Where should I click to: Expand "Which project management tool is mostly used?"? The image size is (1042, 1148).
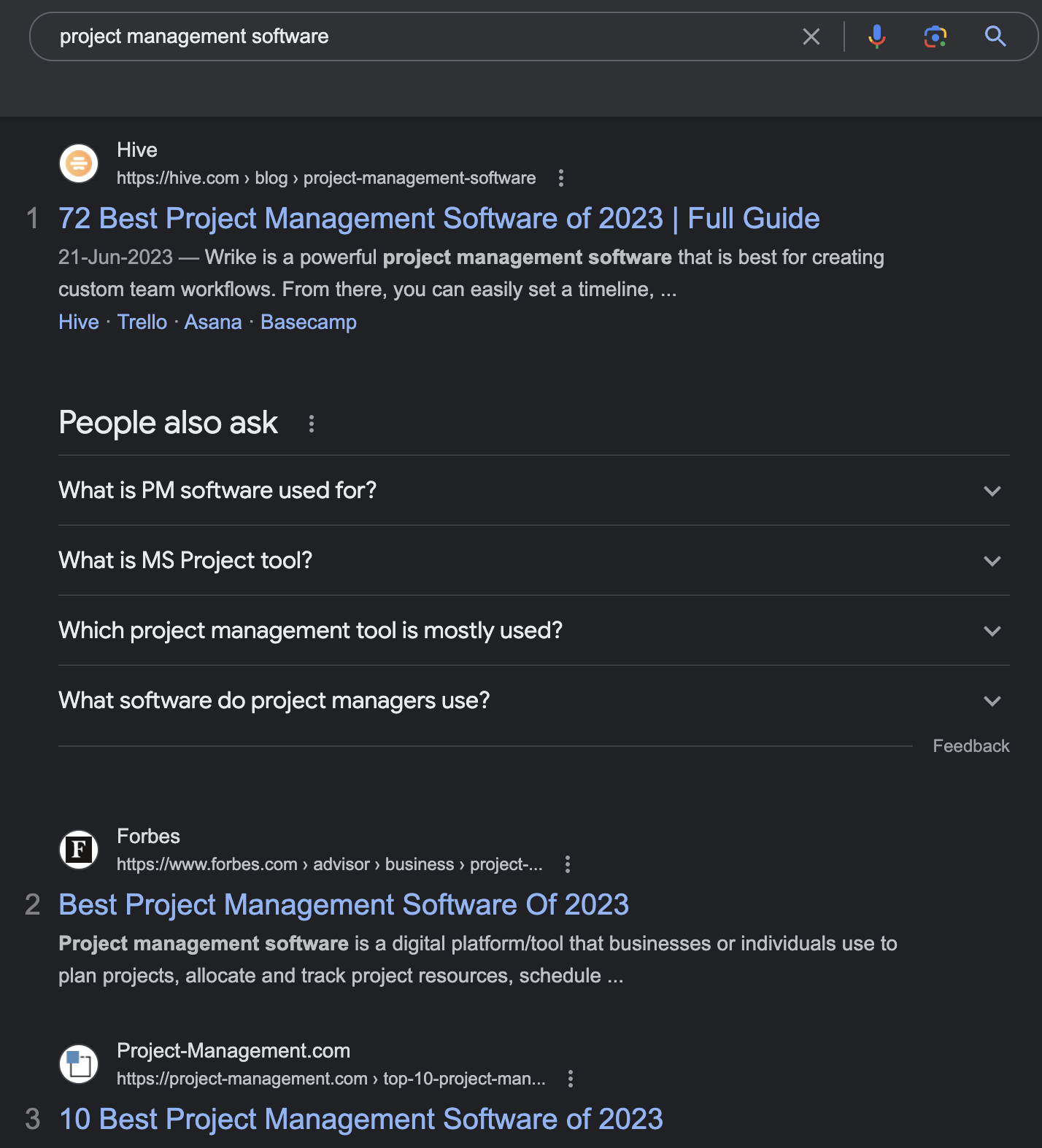pyautogui.click(x=534, y=630)
